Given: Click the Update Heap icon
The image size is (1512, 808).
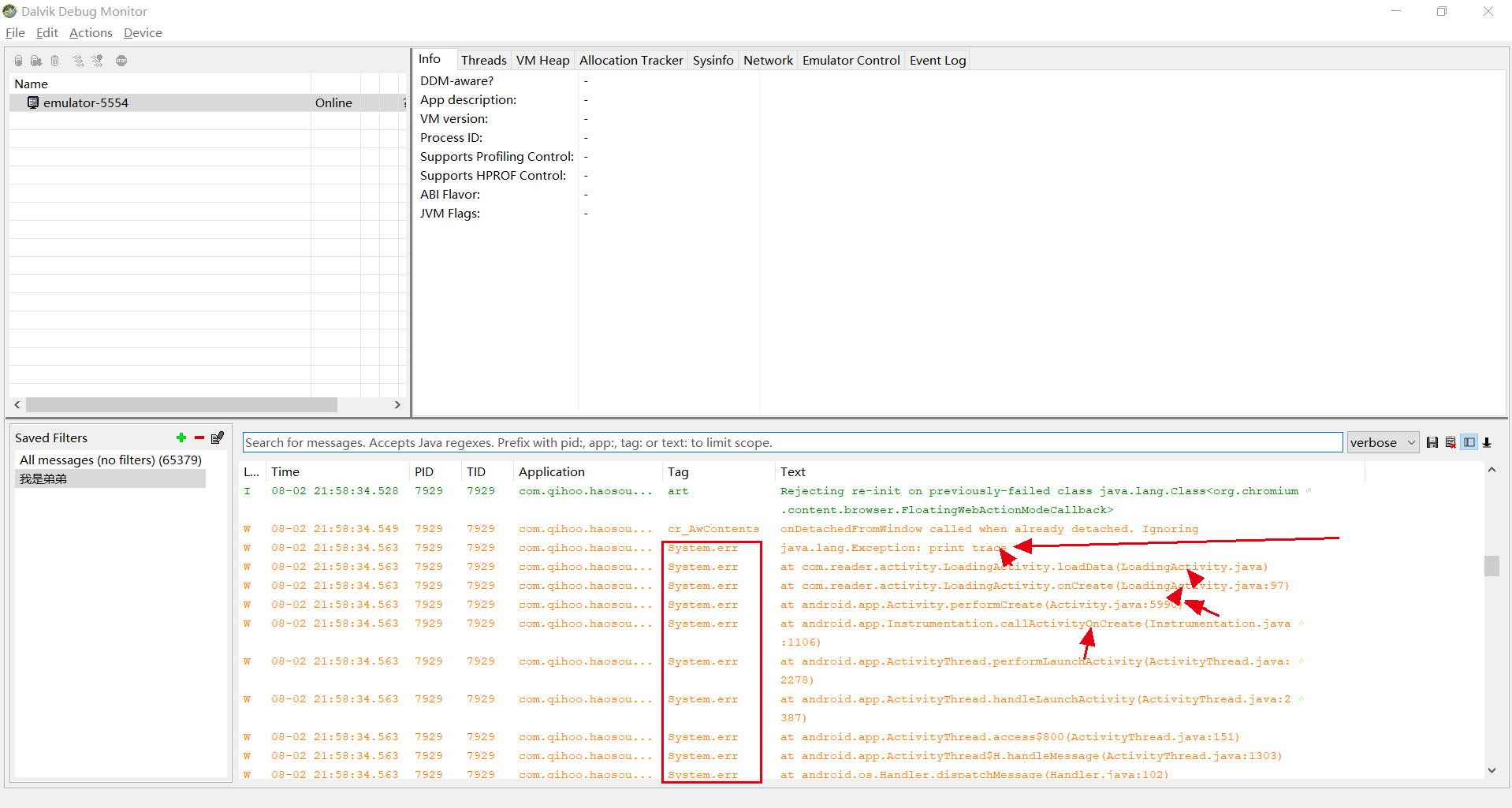Looking at the screenshot, I should pyautogui.click(x=18, y=61).
